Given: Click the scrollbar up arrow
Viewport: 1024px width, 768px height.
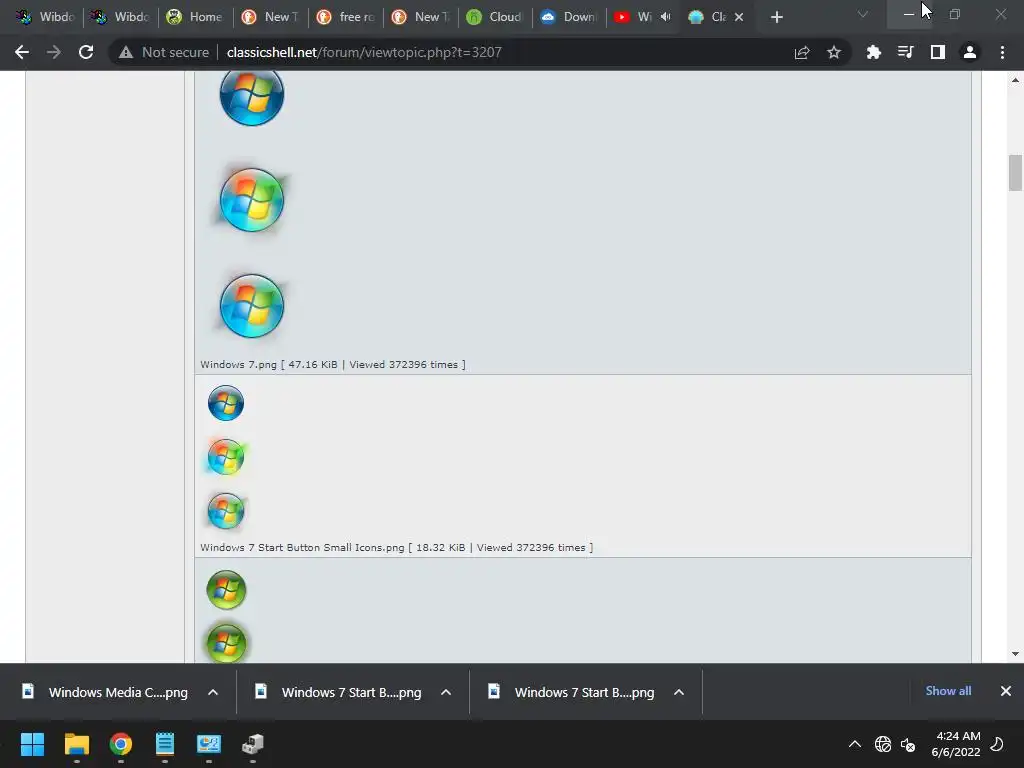Looking at the screenshot, I should (x=1015, y=80).
